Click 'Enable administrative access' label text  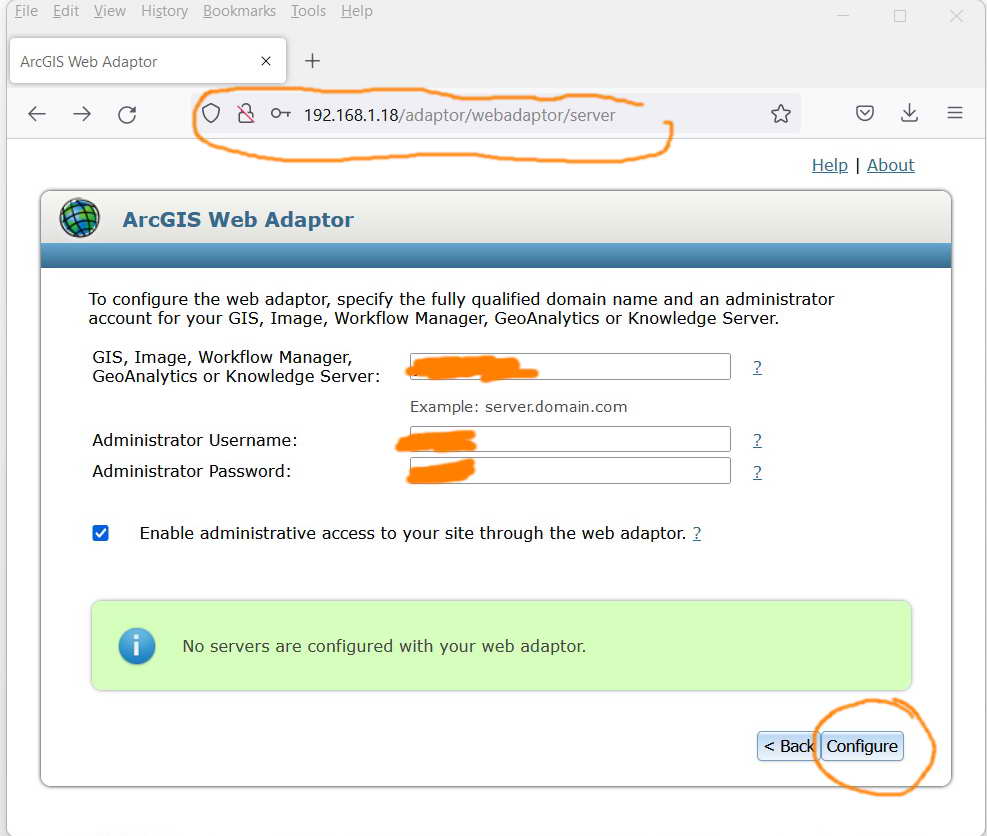pyautogui.click(x=412, y=533)
